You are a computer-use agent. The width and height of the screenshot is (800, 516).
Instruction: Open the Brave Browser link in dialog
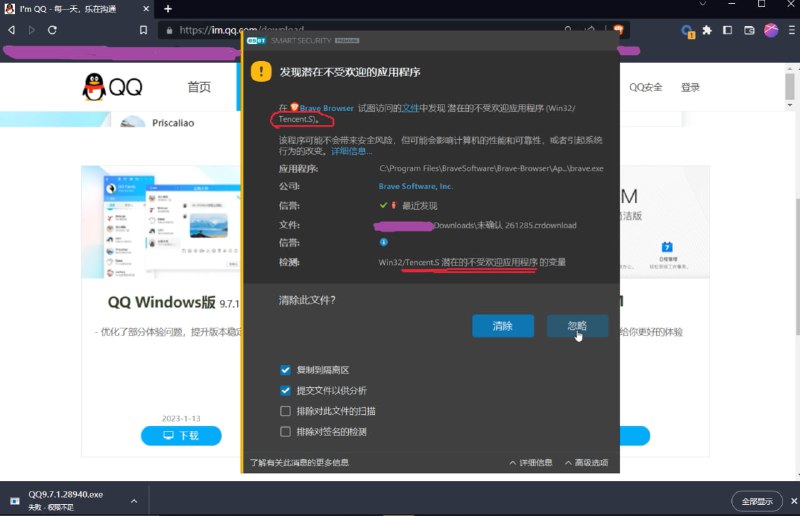click(327, 108)
